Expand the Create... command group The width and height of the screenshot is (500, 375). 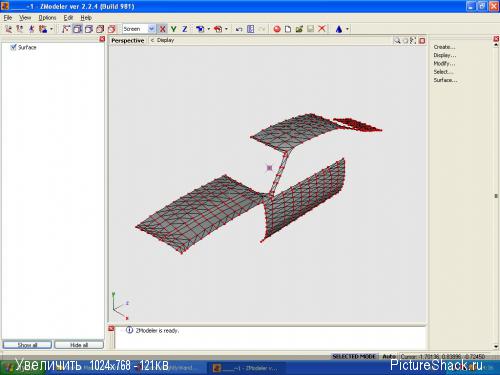(x=444, y=47)
